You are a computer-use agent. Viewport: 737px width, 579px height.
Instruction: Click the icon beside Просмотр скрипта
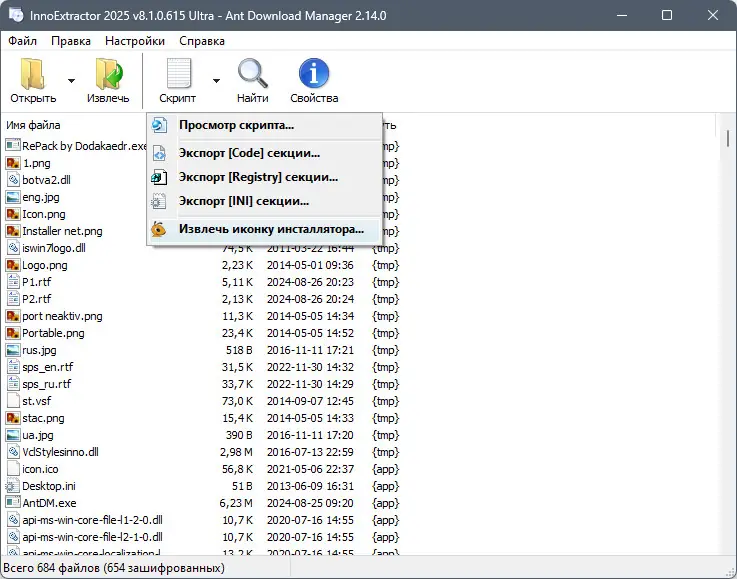(159, 125)
